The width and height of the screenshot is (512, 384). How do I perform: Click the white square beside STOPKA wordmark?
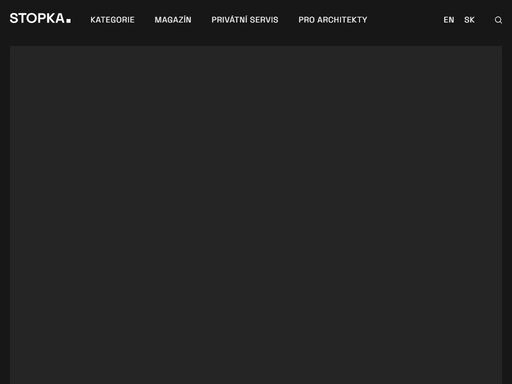coord(68,21)
